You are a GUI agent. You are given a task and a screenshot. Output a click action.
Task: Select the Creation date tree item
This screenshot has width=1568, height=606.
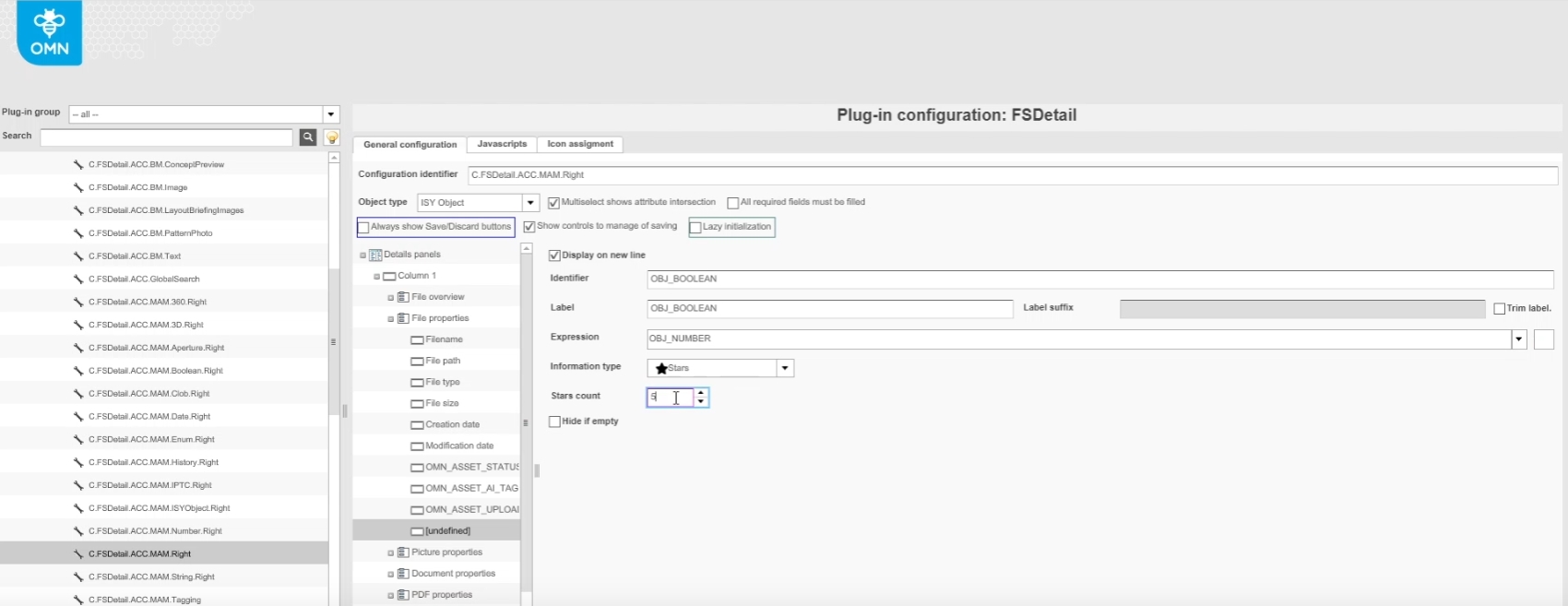tap(452, 424)
